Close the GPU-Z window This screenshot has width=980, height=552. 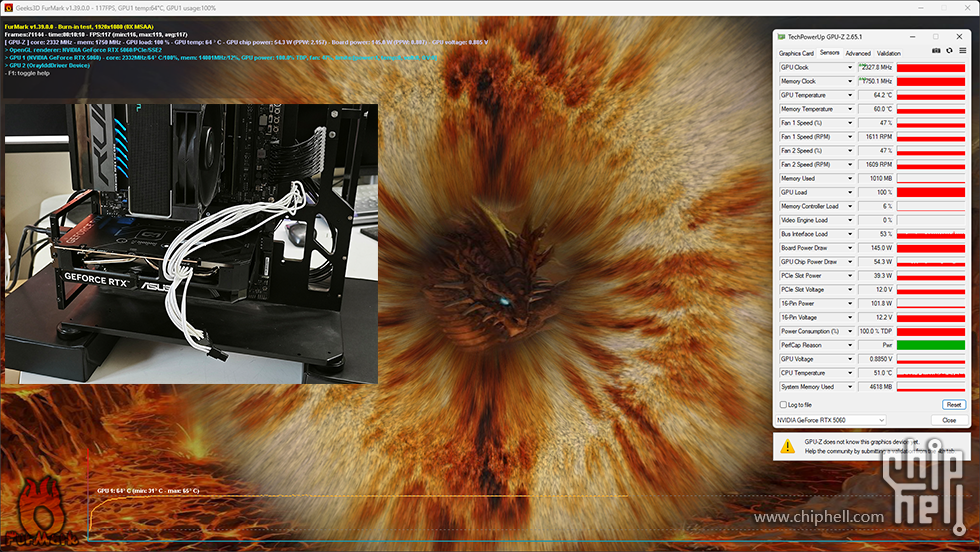(959, 37)
